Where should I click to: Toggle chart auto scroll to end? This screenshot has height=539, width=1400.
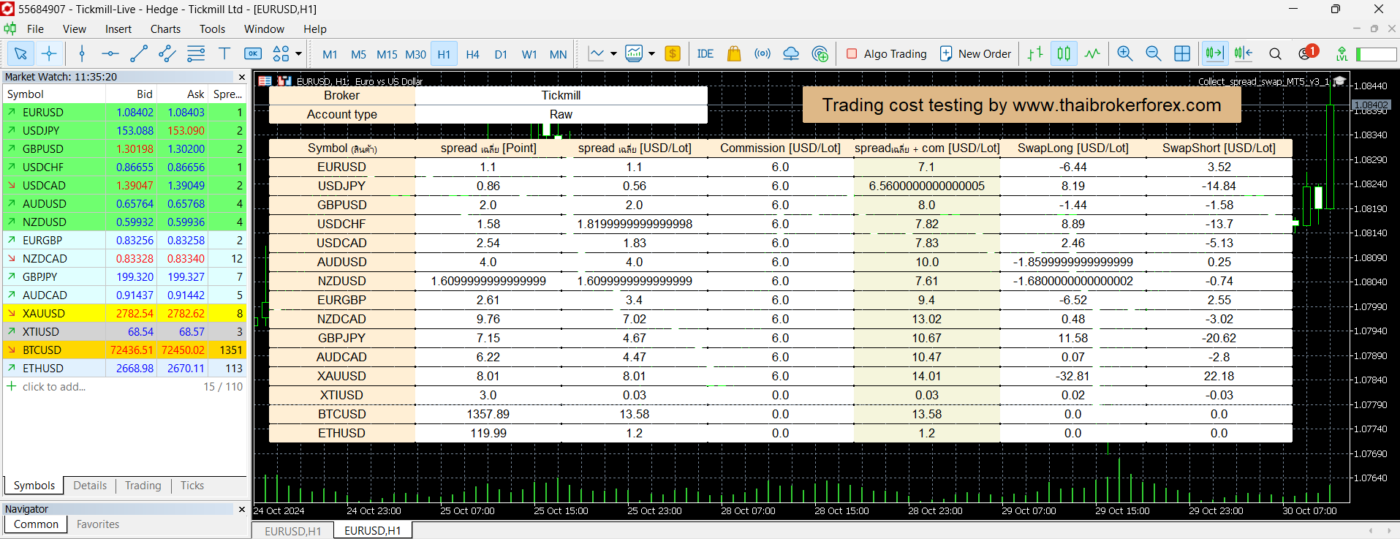click(x=1215, y=53)
